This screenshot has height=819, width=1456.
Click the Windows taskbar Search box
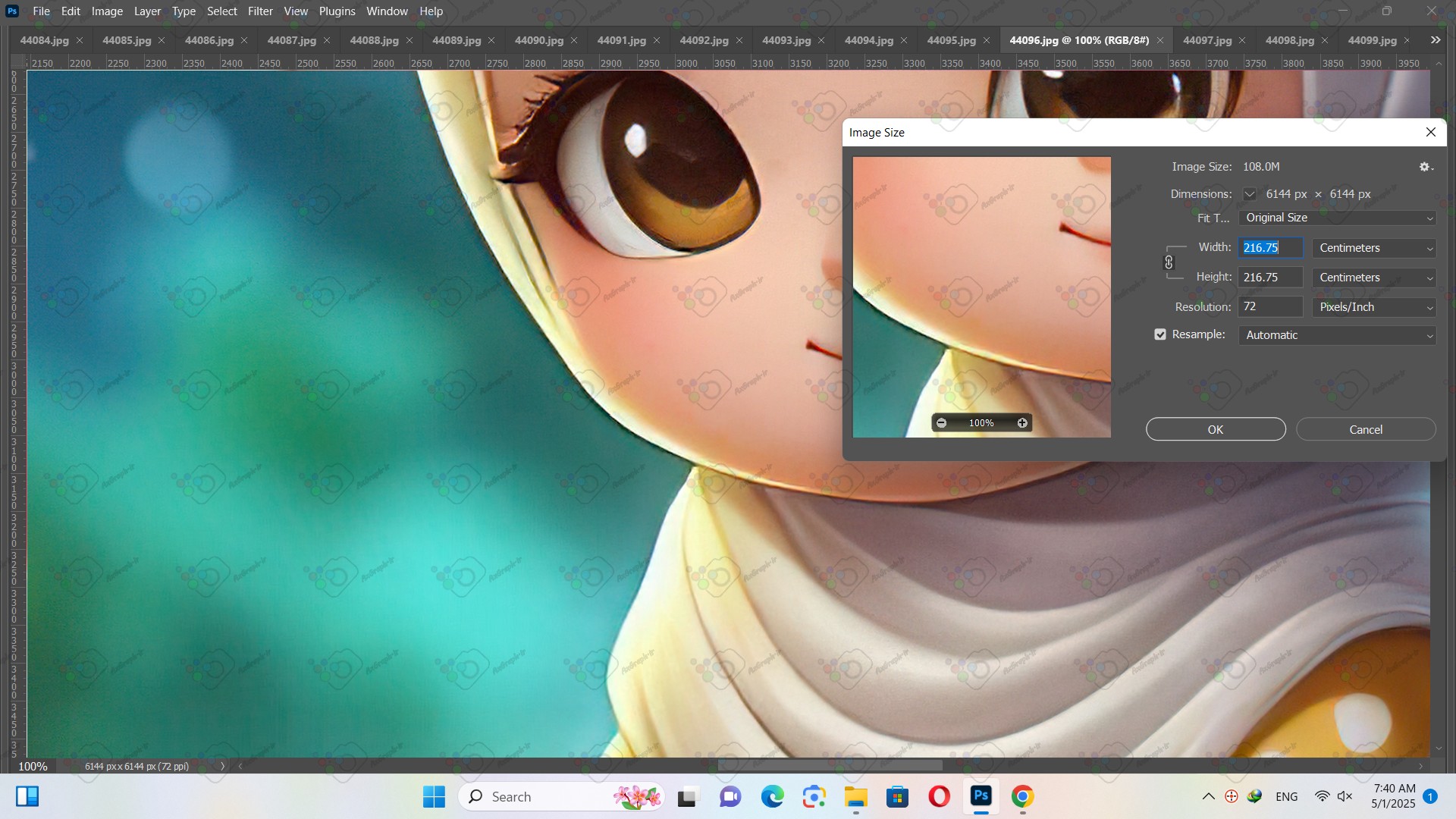pyautogui.click(x=561, y=796)
